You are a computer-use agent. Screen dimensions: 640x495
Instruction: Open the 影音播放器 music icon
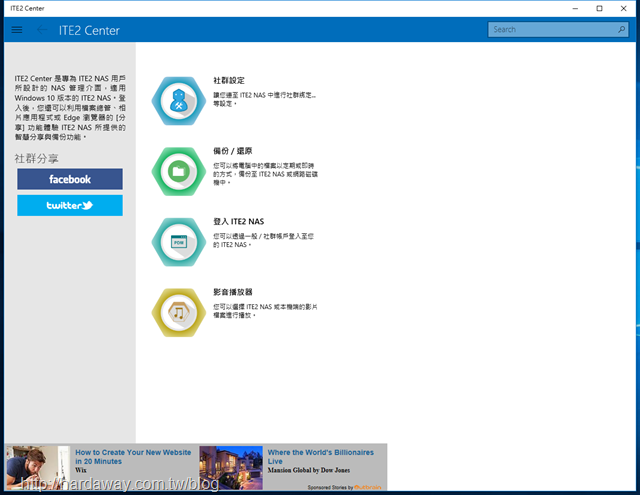(x=179, y=313)
